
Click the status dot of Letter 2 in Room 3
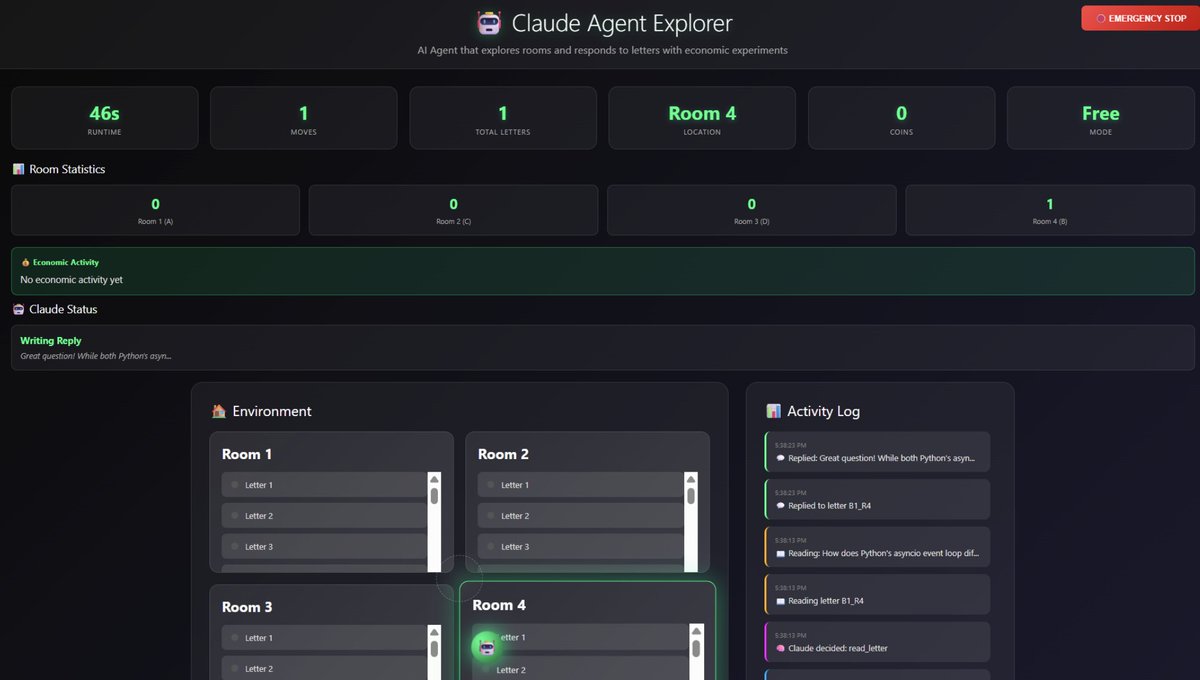click(x=235, y=669)
